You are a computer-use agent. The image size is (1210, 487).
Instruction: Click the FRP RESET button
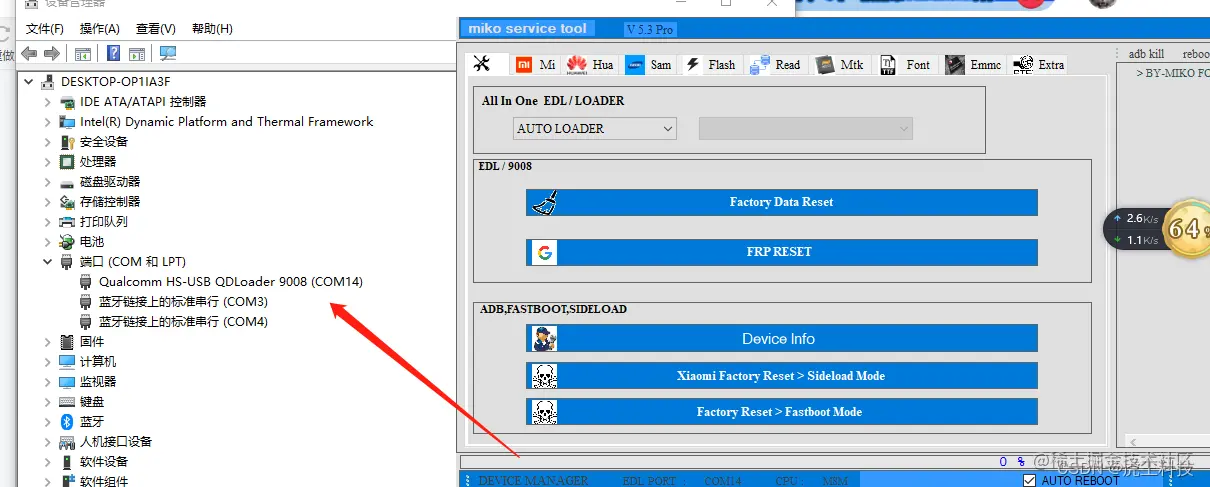782,252
